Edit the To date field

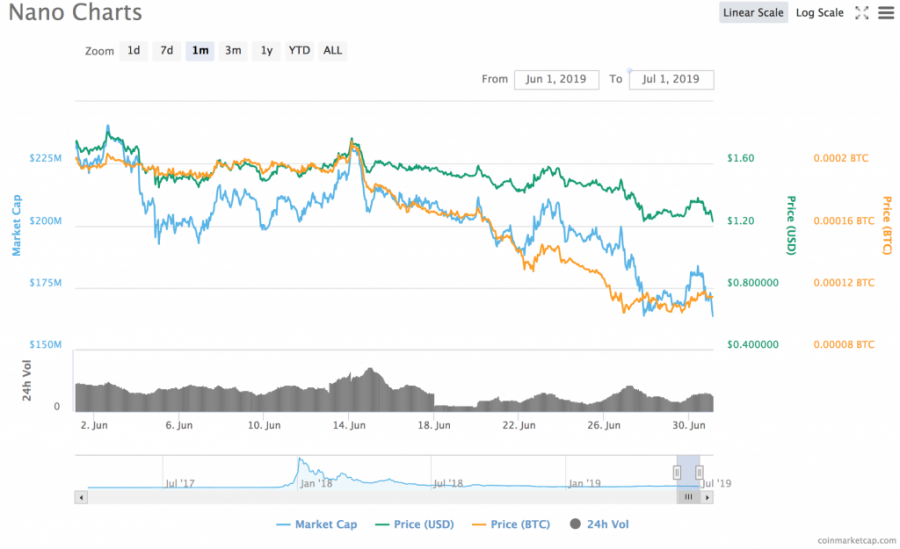[x=671, y=79]
